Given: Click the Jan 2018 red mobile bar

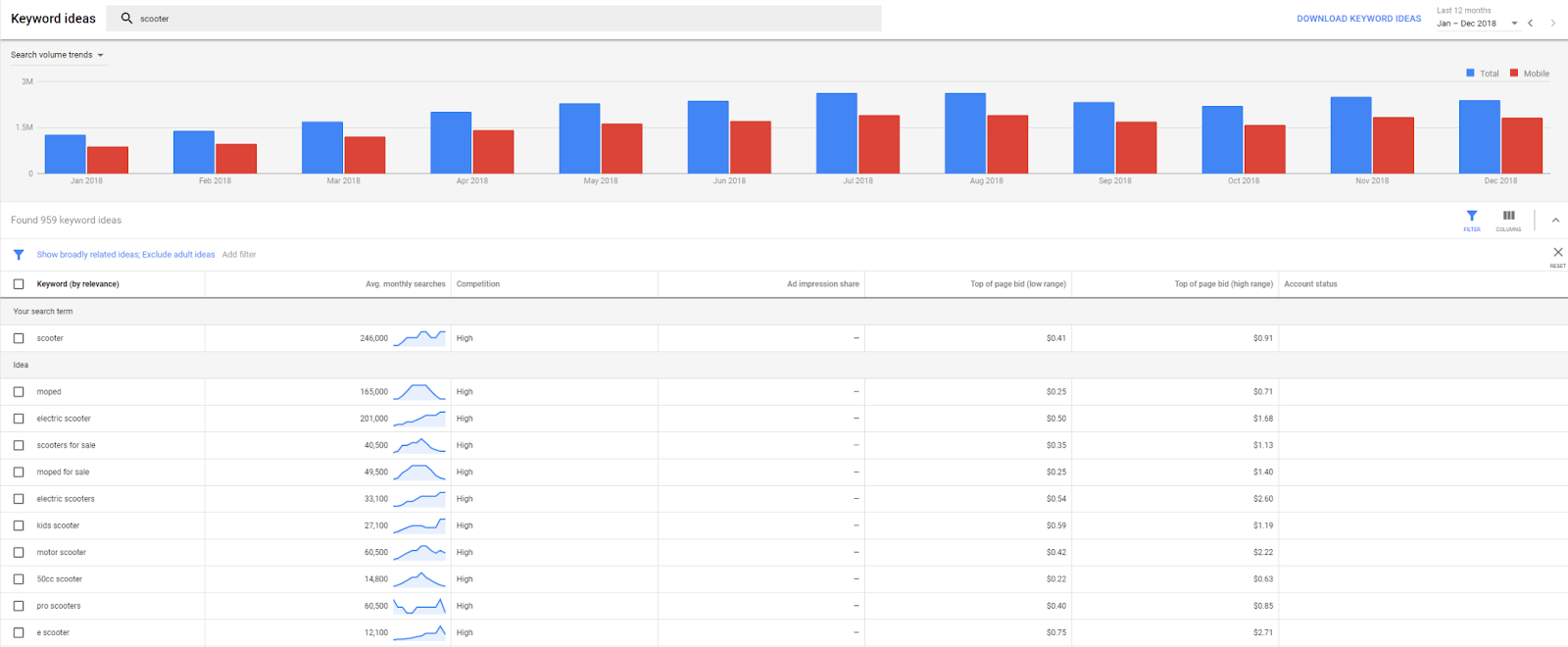Looking at the screenshot, I should (108, 160).
